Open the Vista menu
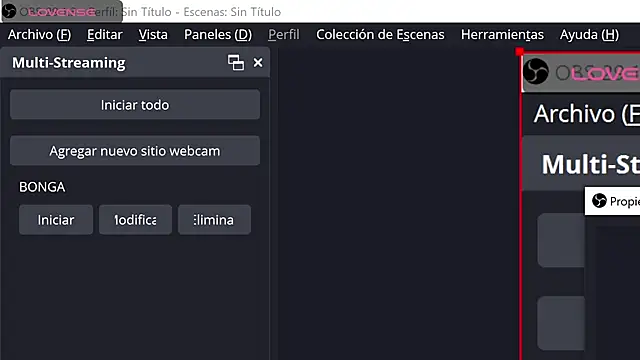 [153, 35]
